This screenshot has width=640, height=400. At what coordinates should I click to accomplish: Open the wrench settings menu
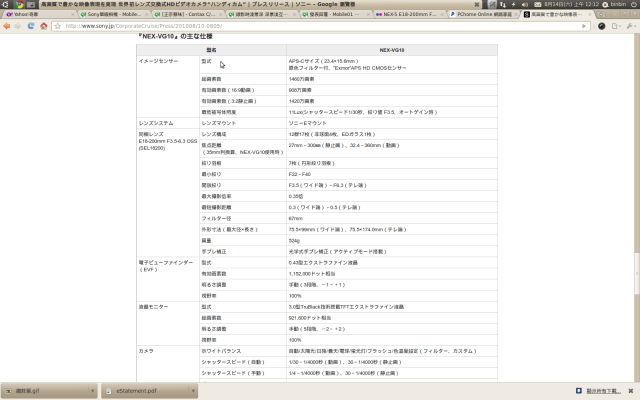tap(631, 26)
